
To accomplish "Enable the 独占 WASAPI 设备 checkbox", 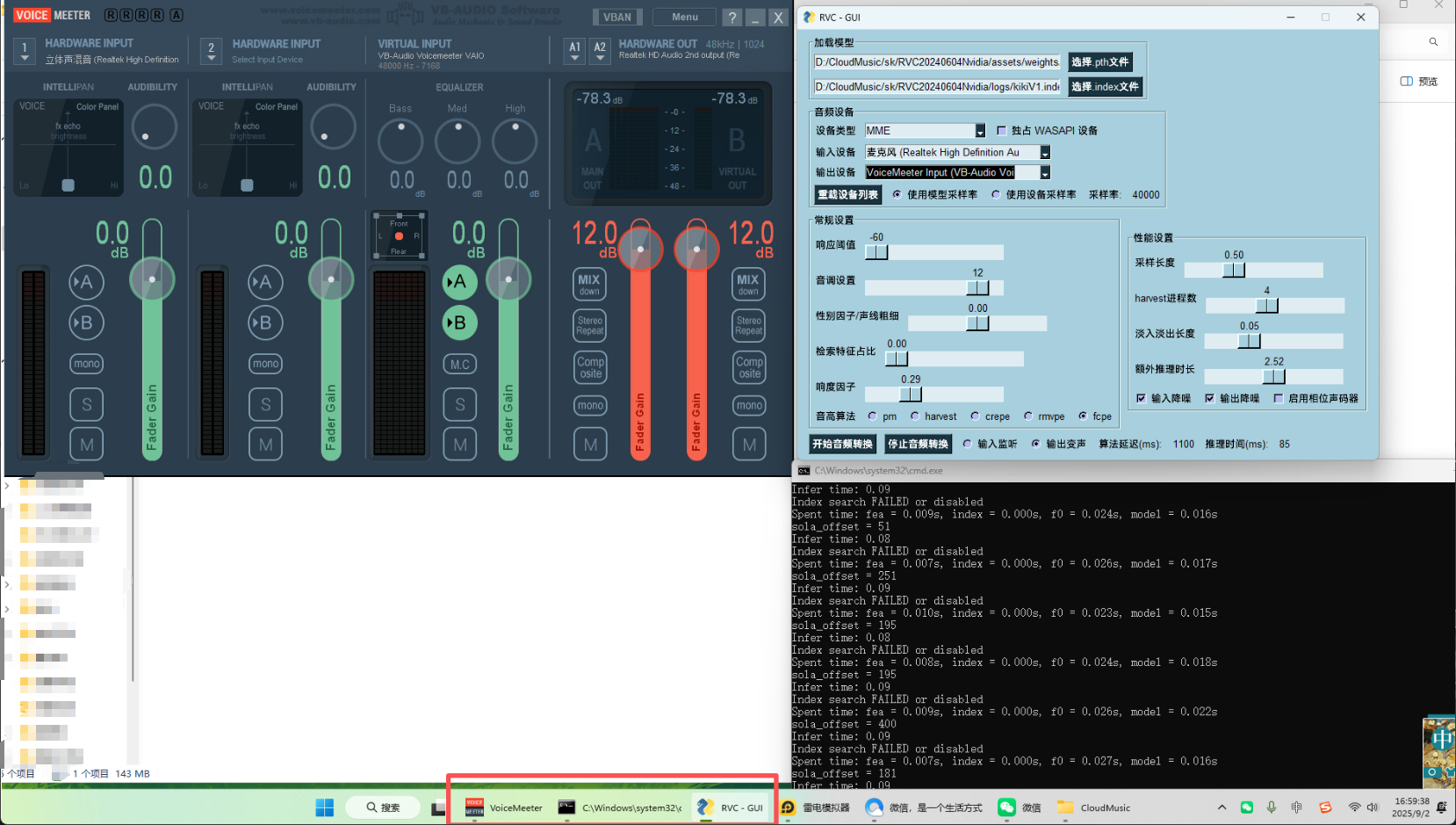I will (1002, 131).
